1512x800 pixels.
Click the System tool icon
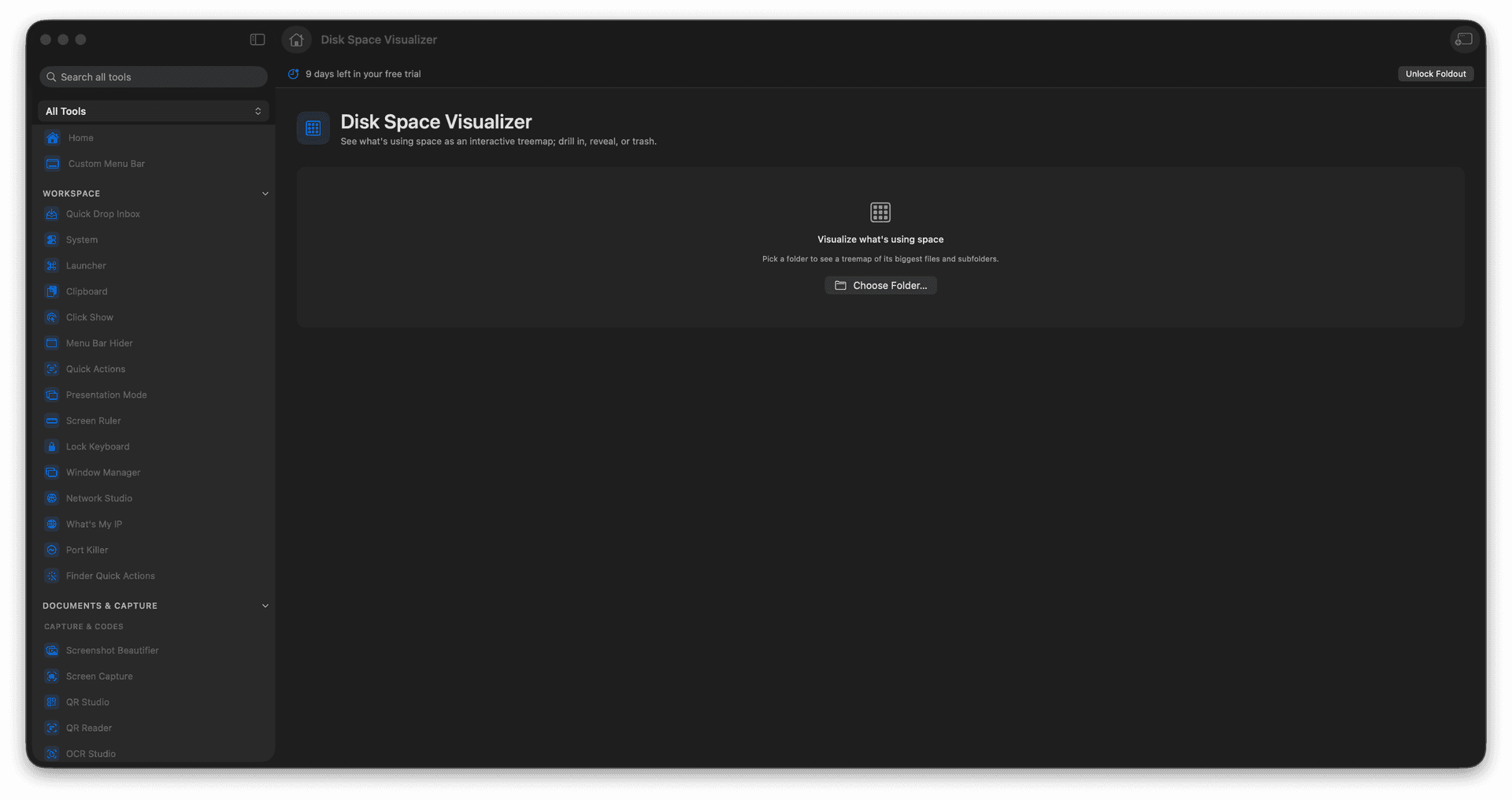point(52,240)
